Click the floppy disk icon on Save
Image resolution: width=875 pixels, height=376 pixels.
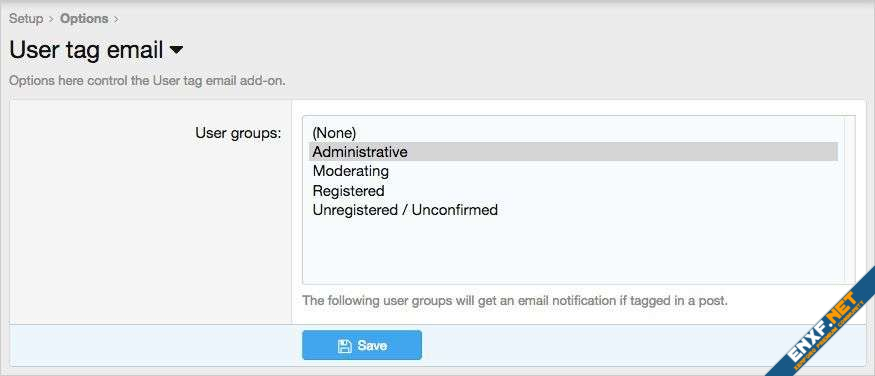pyautogui.click(x=344, y=346)
